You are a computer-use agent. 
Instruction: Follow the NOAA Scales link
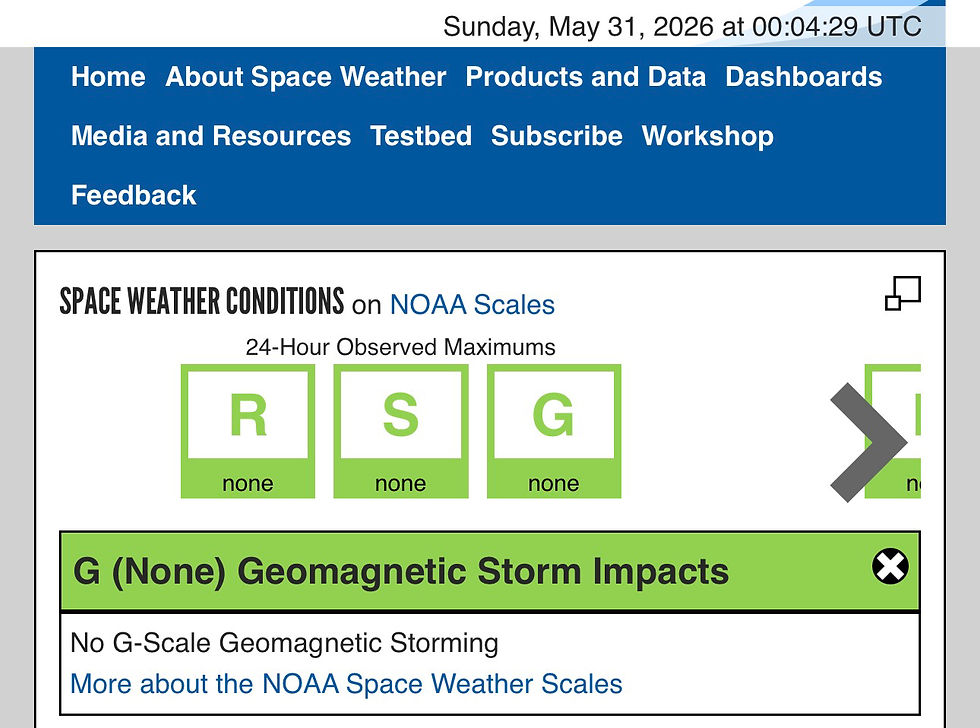point(472,305)
